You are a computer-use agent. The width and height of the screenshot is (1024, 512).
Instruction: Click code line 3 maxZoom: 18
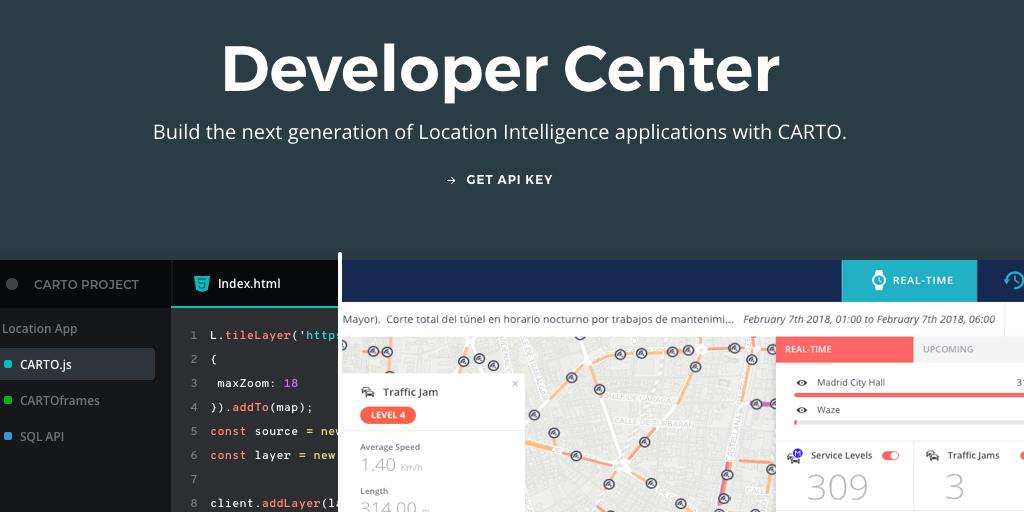(258, 383)
